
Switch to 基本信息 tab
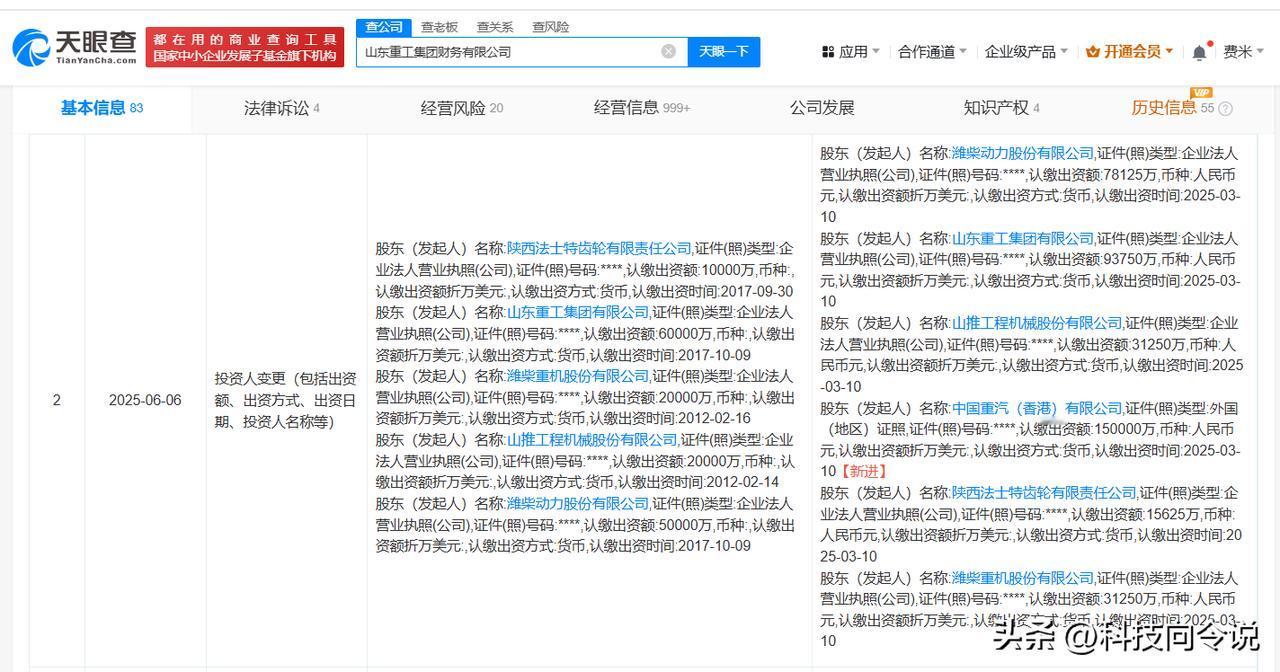pos(102,108)
